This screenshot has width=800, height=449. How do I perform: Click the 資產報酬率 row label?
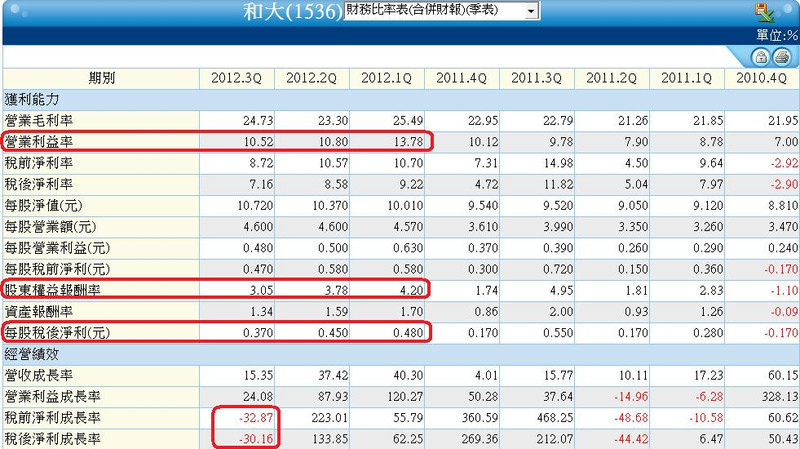coord(39,311)
